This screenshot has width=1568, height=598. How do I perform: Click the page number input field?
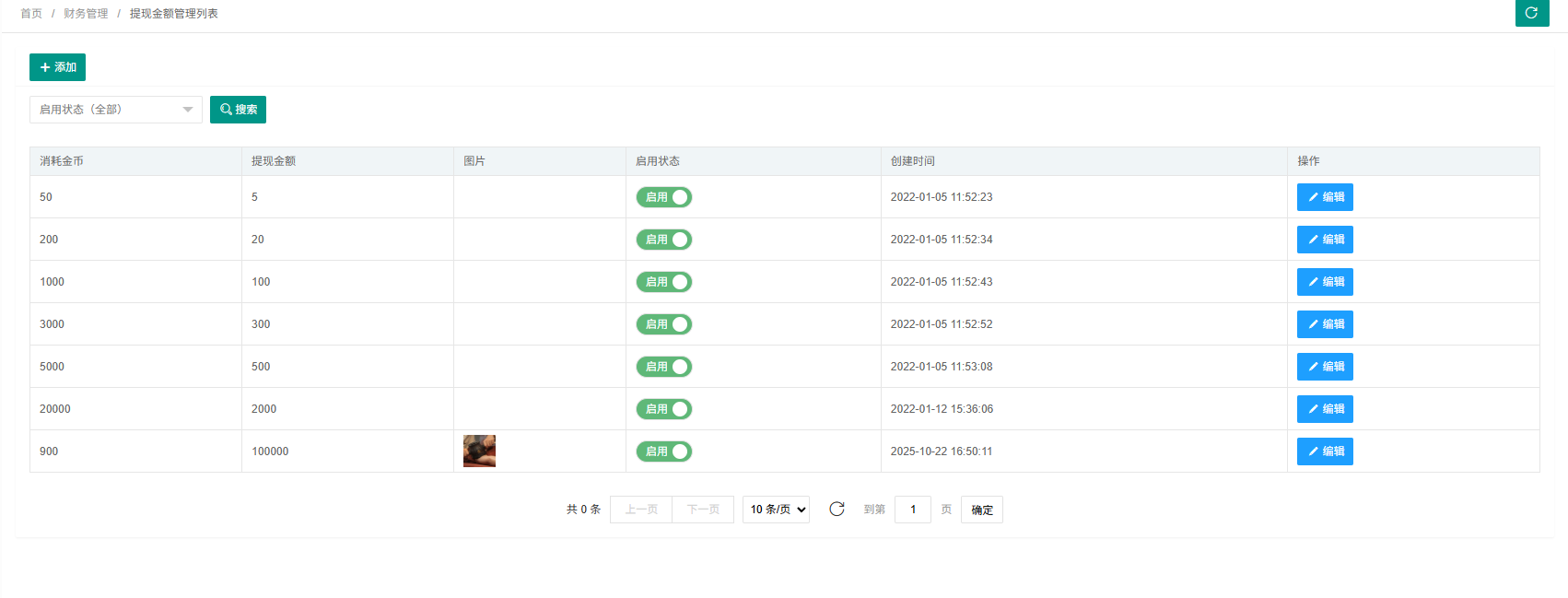point(912,510)
